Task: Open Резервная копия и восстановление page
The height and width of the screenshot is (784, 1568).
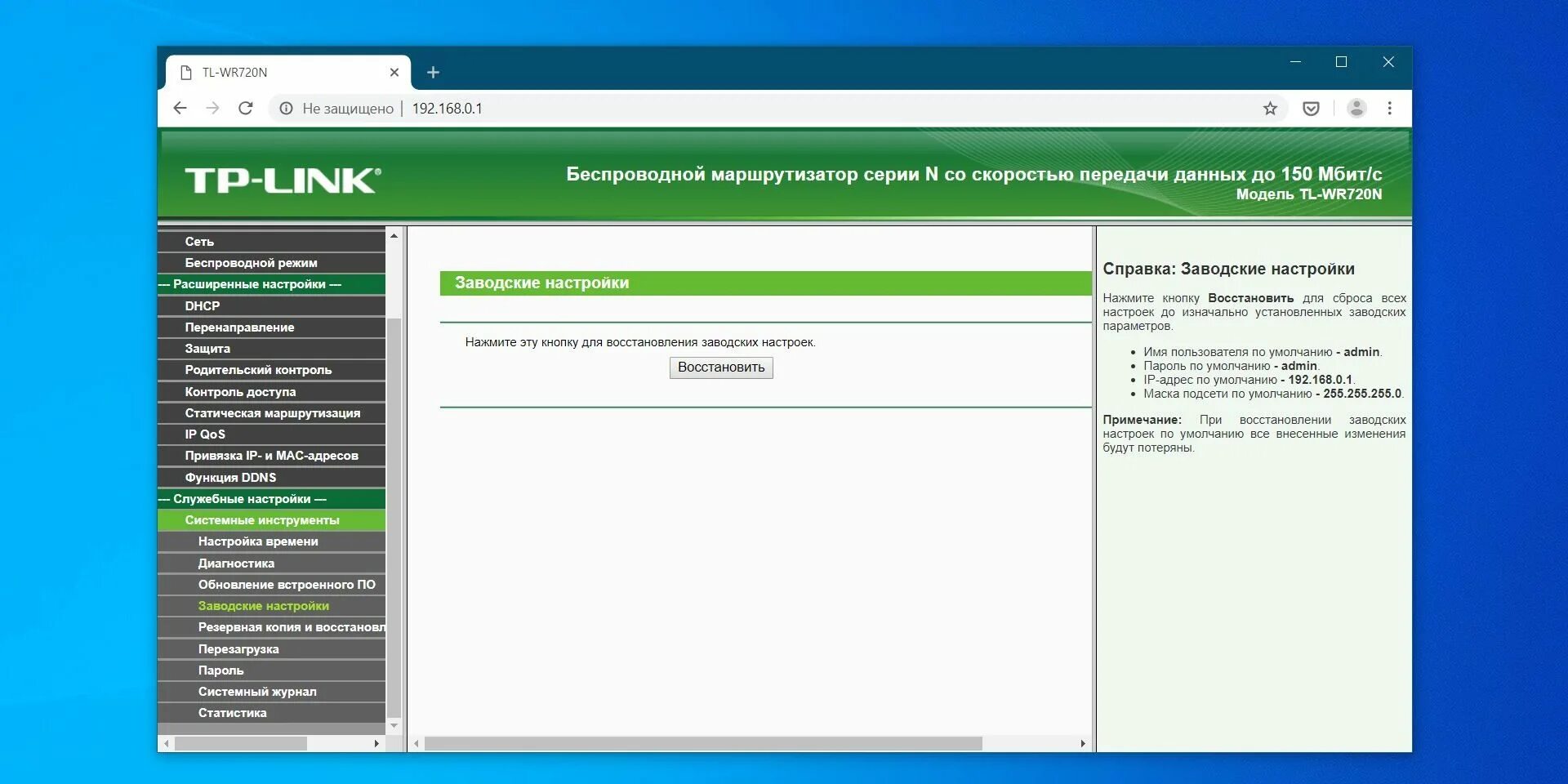Action: (x=271, y=627)
